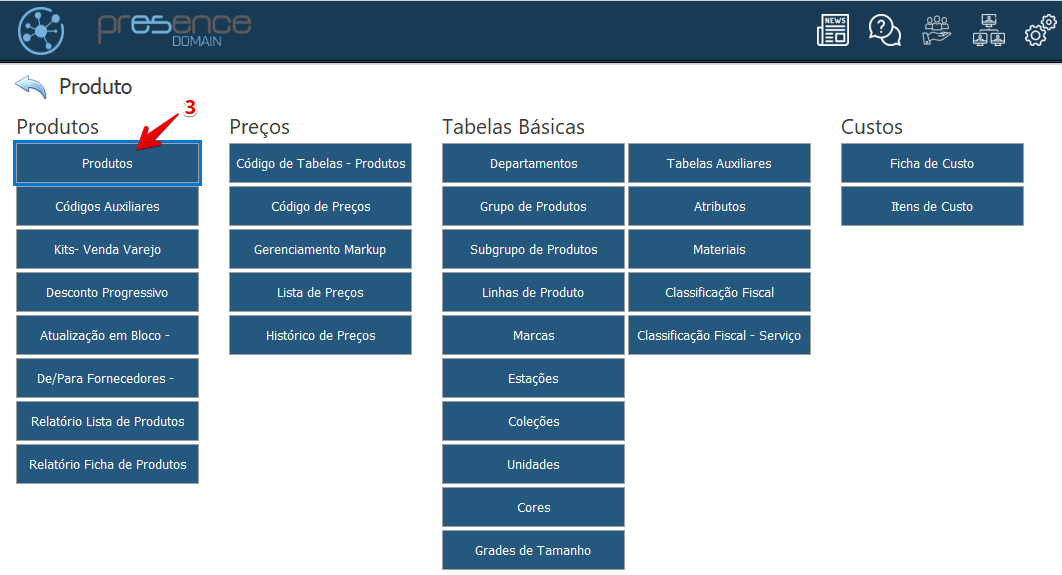
Task: View Histórico de Preços
Action: coord(320,336)
